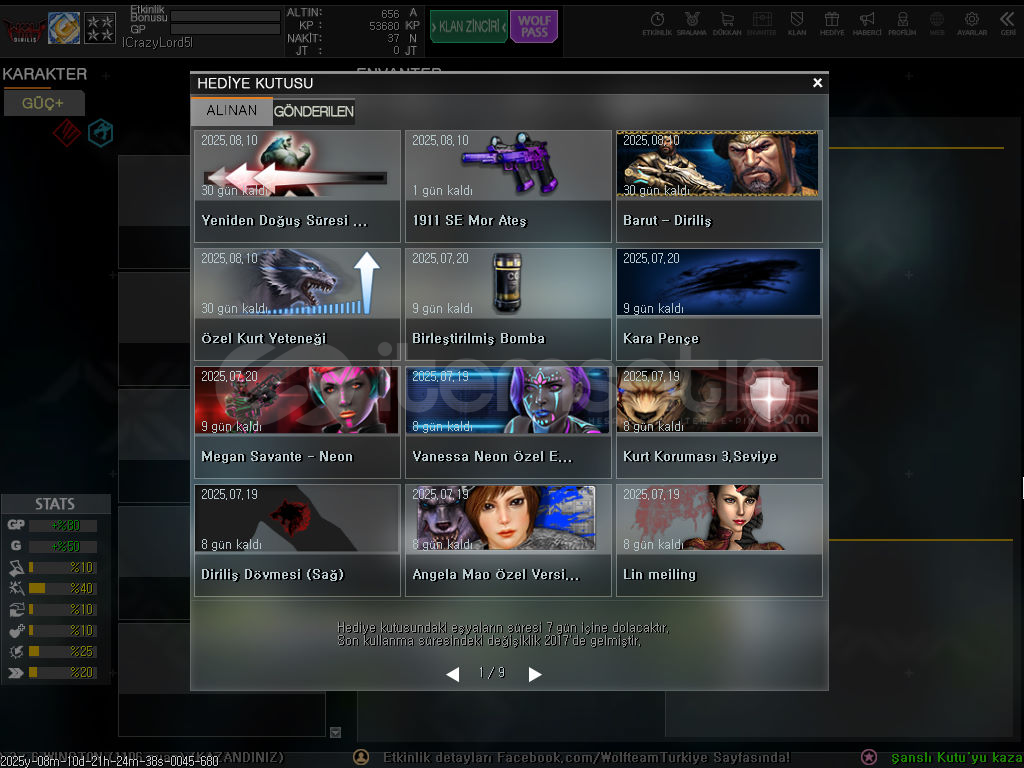Viewport: 1024px width, 768px height.
Task: Select the Diriliş Dövmesi (Sağ) gift
Action: click(297, 540)
